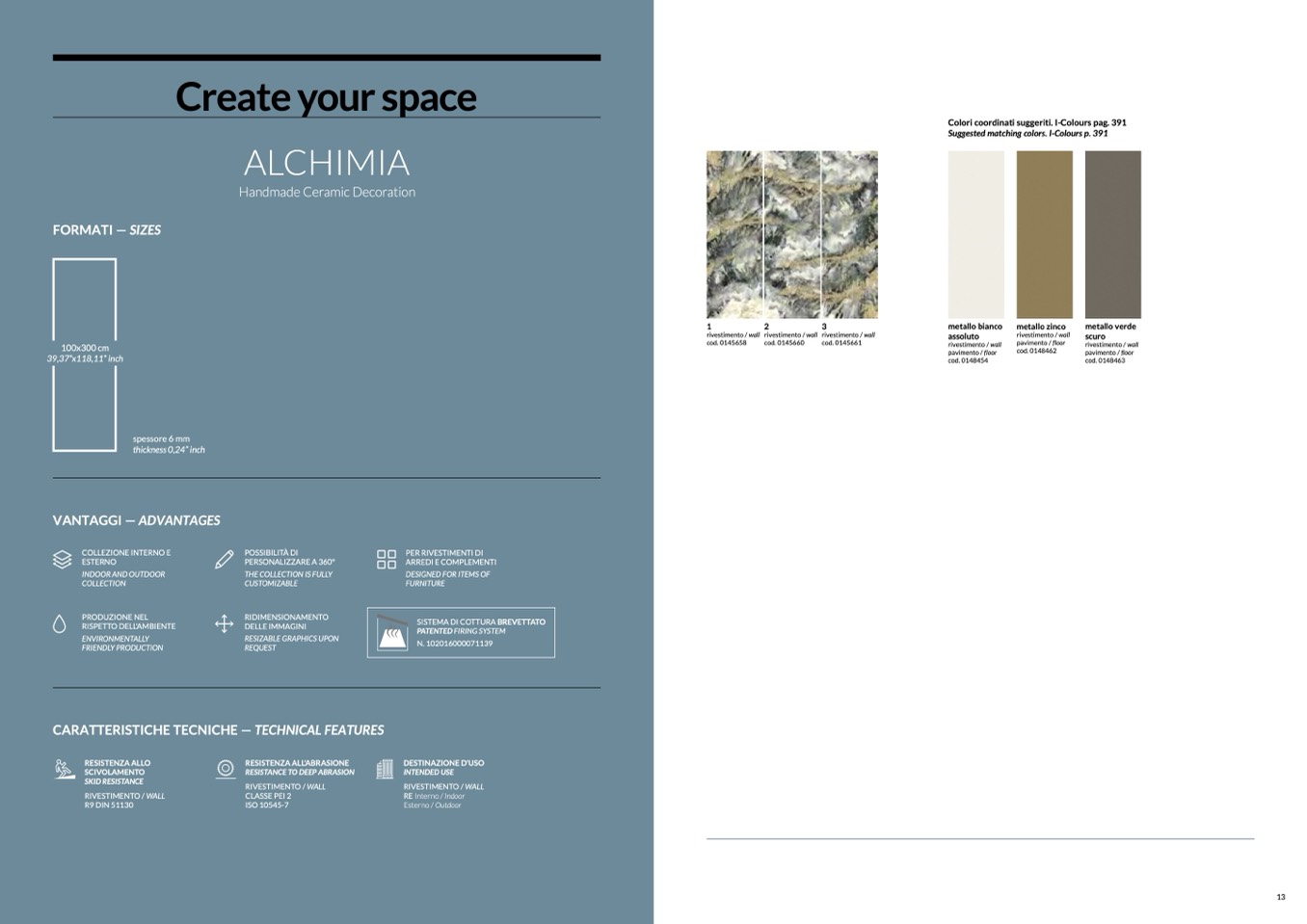
Task: Click the skid resistance icon
Action: tap(65, 769)
